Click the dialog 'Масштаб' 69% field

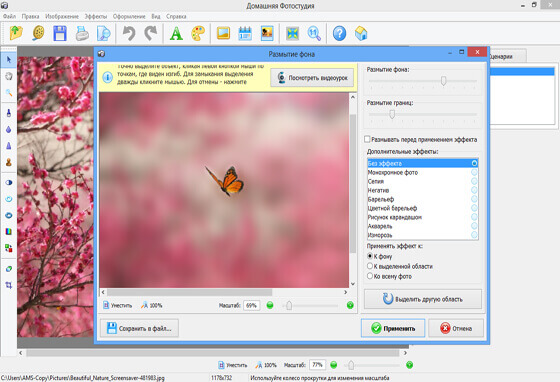coord(251,305)
